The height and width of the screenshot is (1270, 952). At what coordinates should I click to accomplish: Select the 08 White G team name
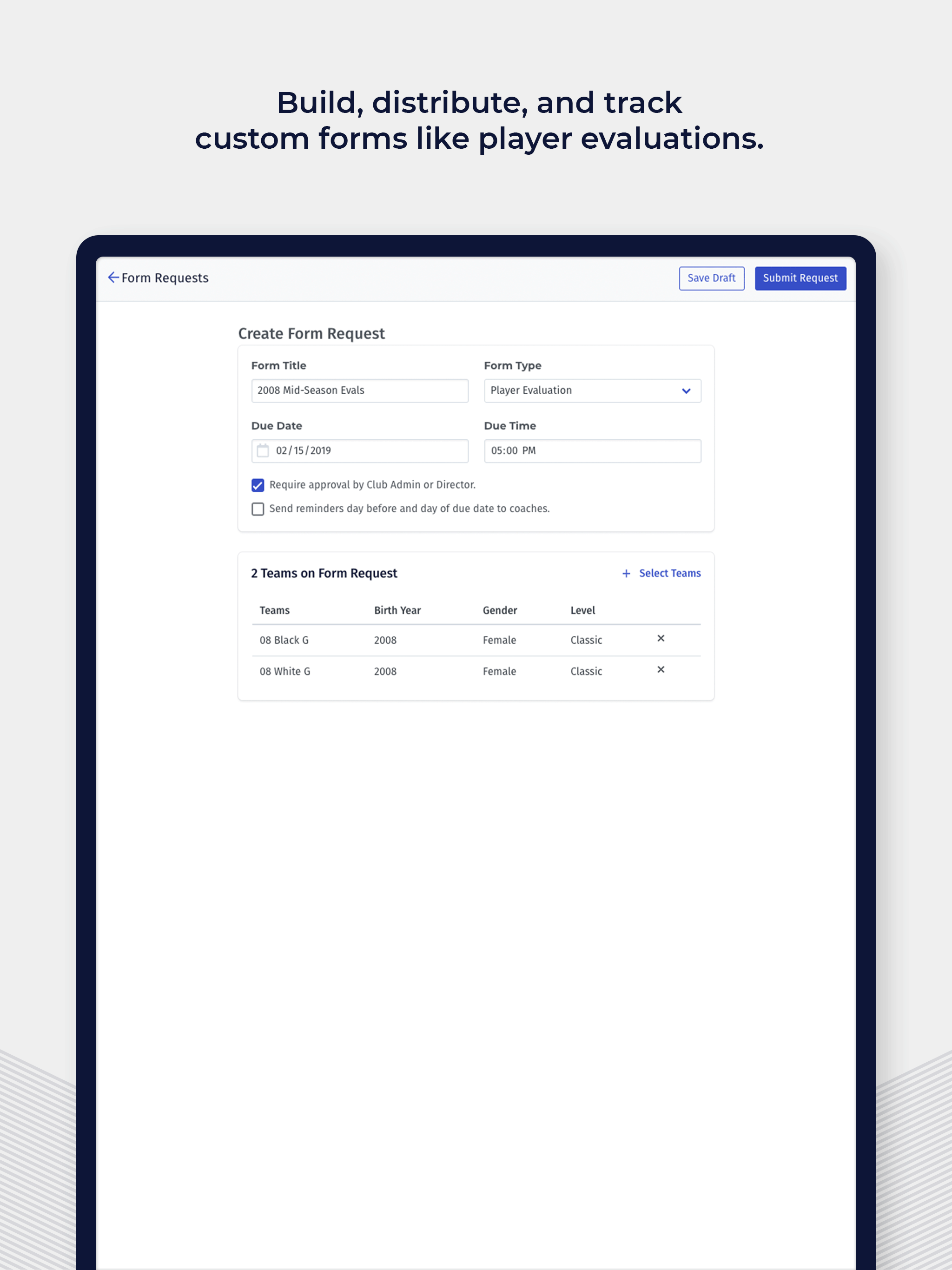coord(285,671)
